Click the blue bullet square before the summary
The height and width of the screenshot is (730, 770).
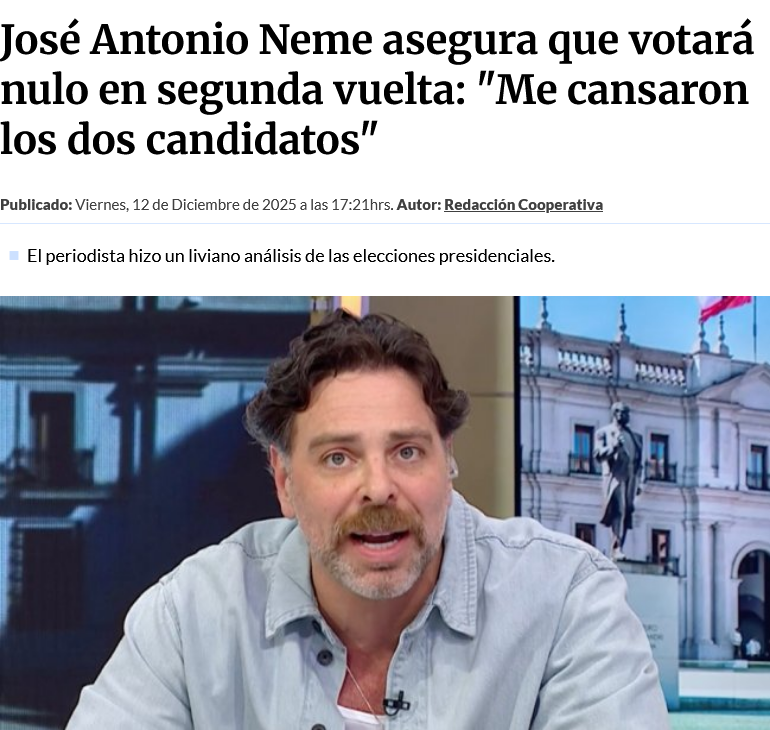(x=14, y=255)
